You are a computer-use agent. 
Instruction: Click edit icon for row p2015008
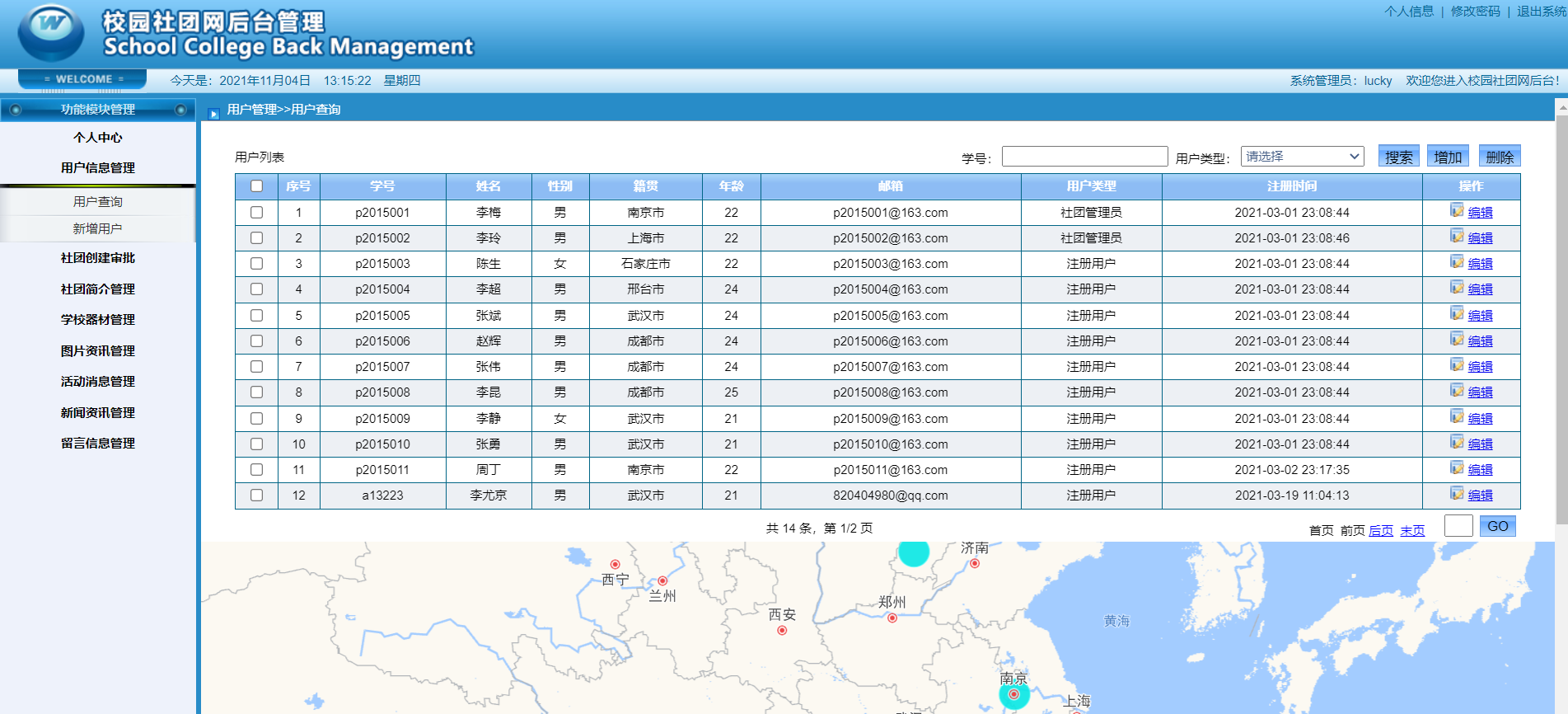pyautogui.click(x=1457, y=390)
